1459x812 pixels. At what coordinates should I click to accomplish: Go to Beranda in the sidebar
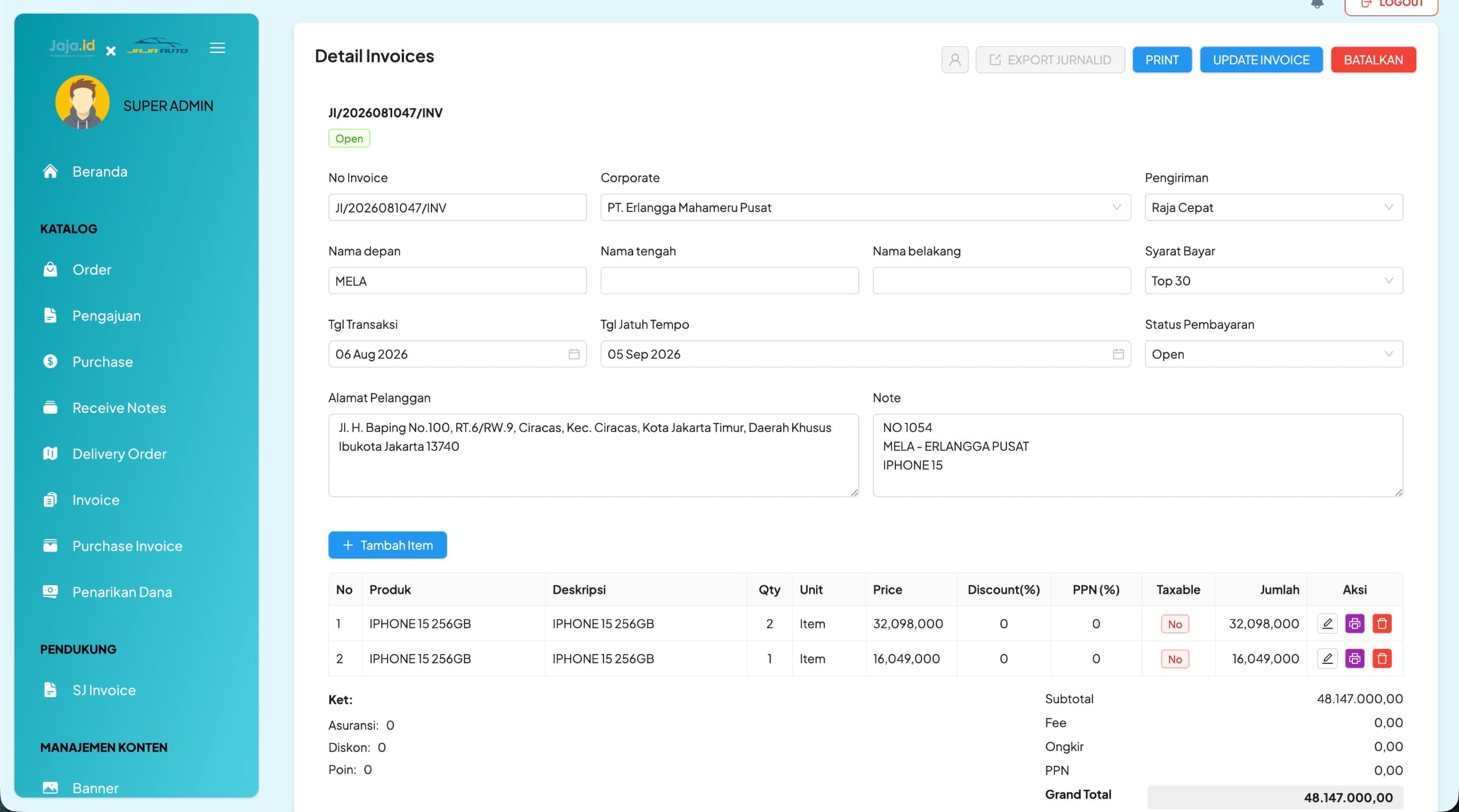click(100, 172)
